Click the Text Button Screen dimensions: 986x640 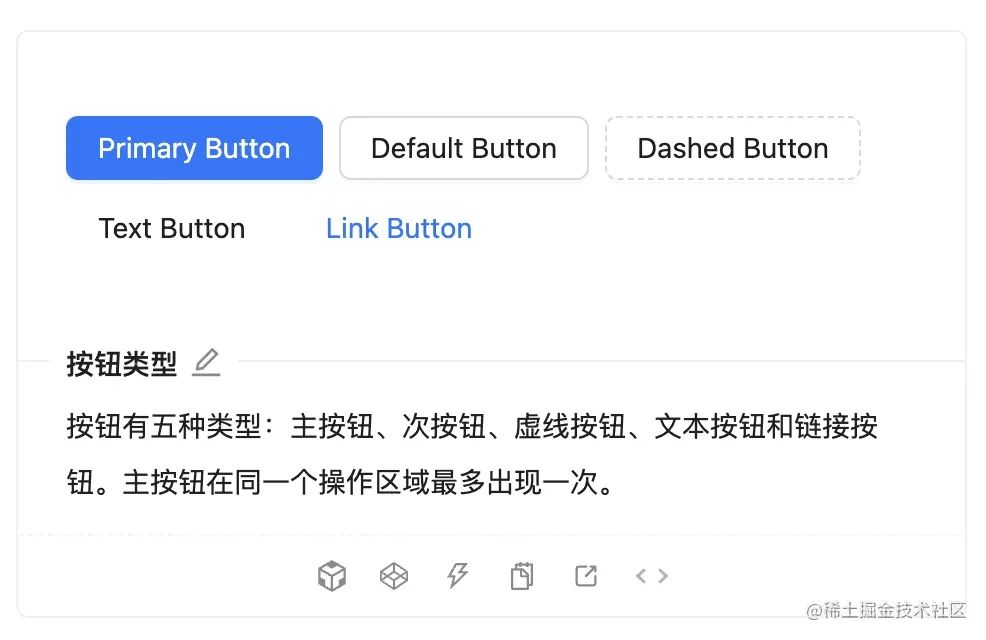[172, 229]
